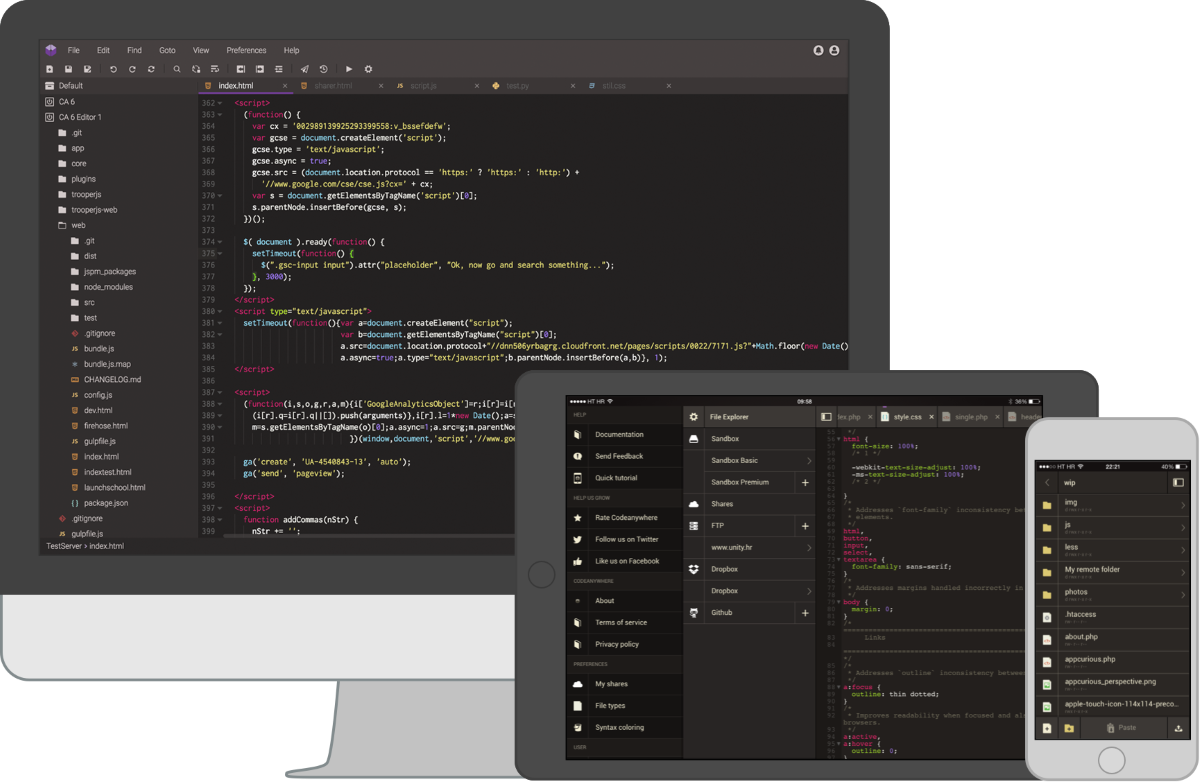Select CHANGELOG.md in the file tree

113,380
